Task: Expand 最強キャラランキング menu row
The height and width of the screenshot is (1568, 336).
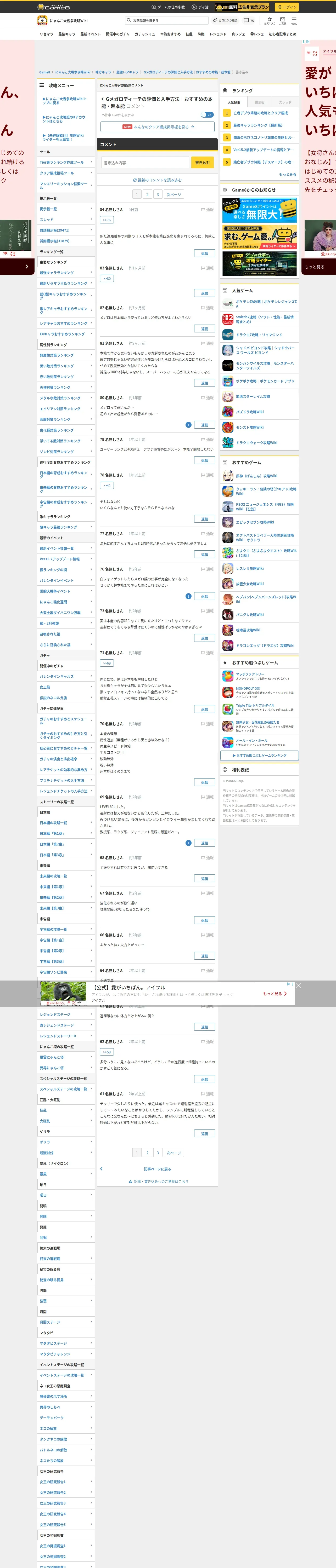Action: pyautogui.click(x=66, y=273)
